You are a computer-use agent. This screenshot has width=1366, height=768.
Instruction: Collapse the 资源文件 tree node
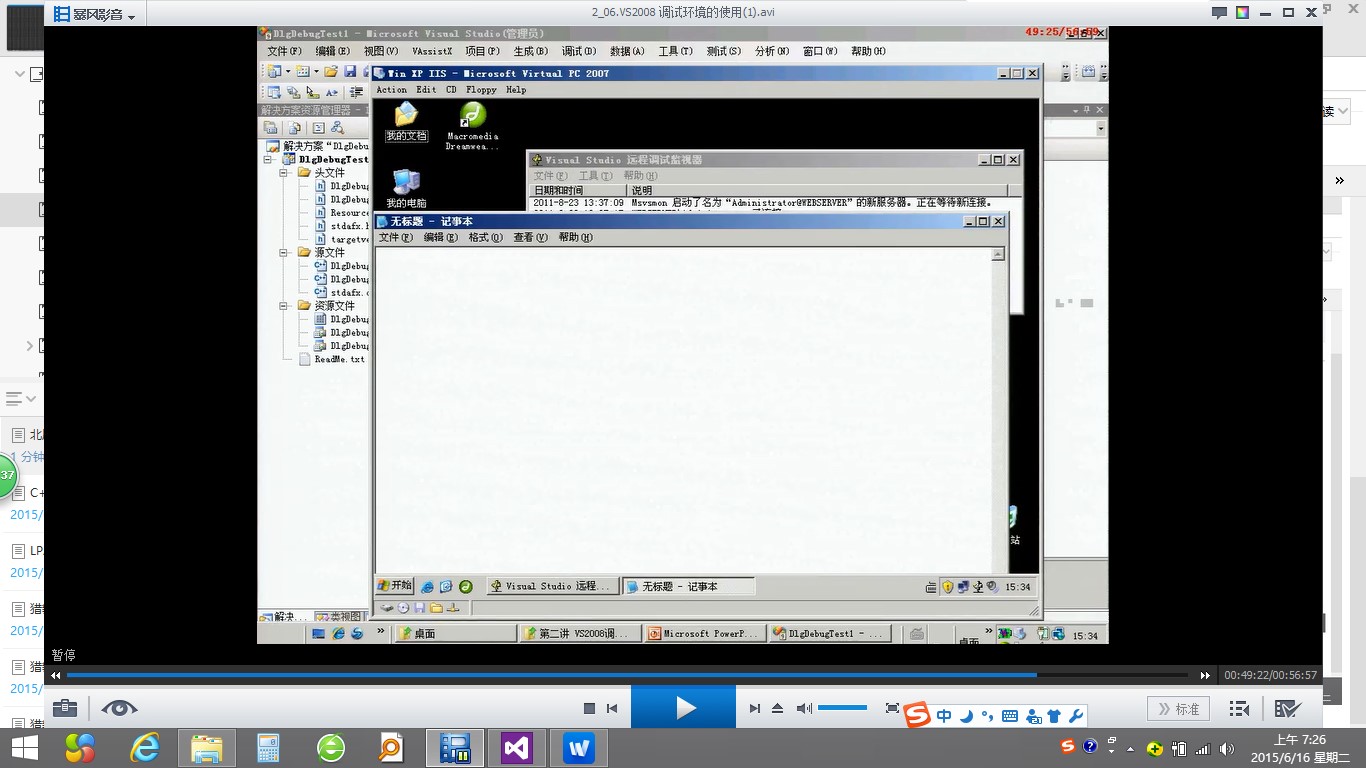(283, 306)
